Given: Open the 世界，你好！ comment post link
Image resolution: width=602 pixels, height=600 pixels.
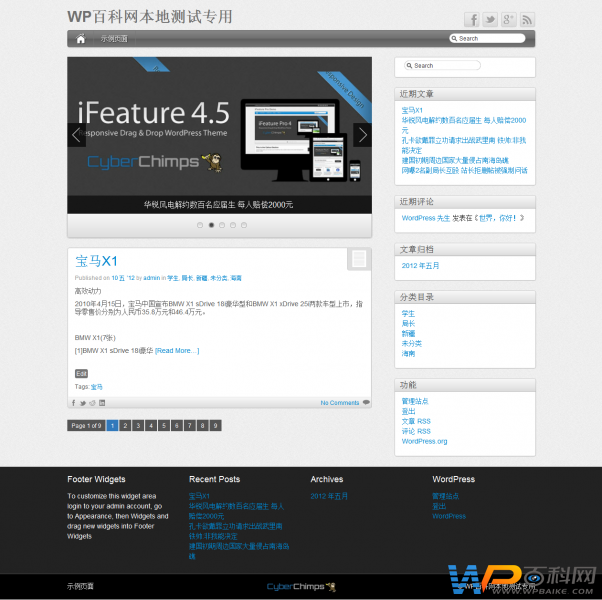Looking at the screenshot, I should tap(498, 218).
